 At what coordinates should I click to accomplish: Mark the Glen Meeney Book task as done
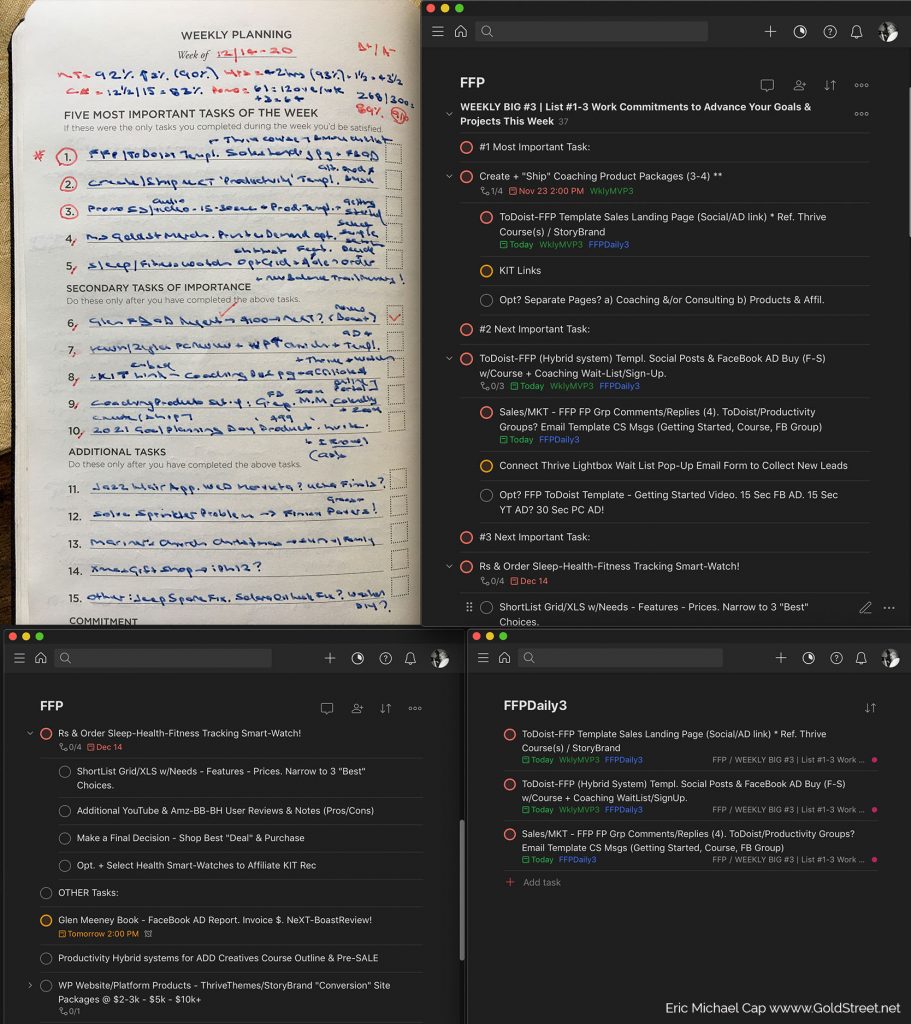point(46,920)
